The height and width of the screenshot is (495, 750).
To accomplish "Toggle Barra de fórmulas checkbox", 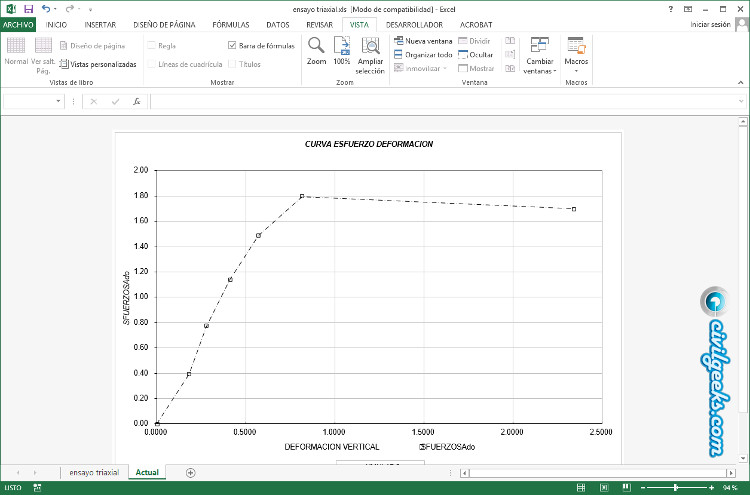I will (233, 45).
